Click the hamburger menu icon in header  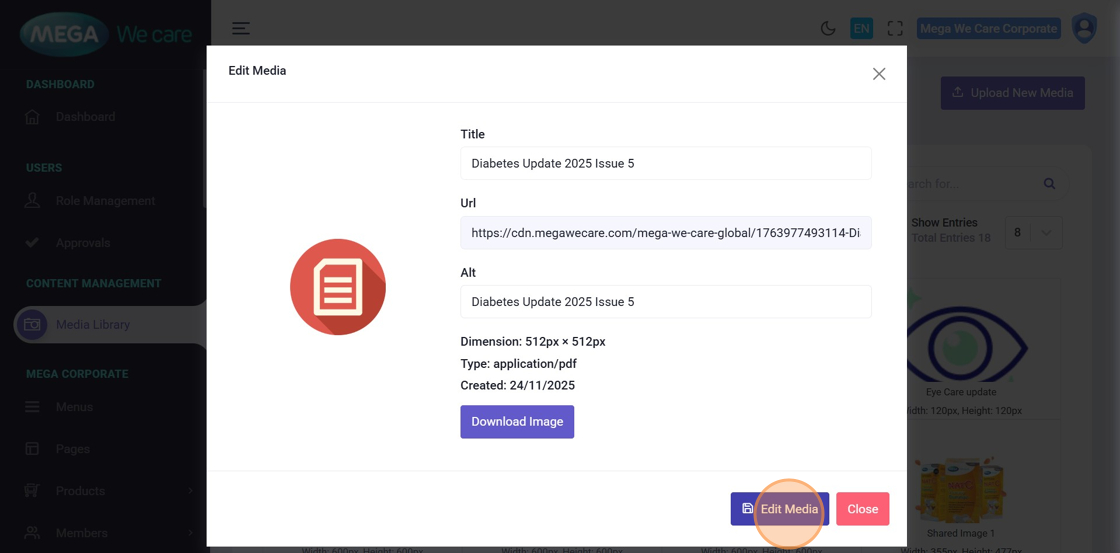pyautogui.click(x=241, y=29)
